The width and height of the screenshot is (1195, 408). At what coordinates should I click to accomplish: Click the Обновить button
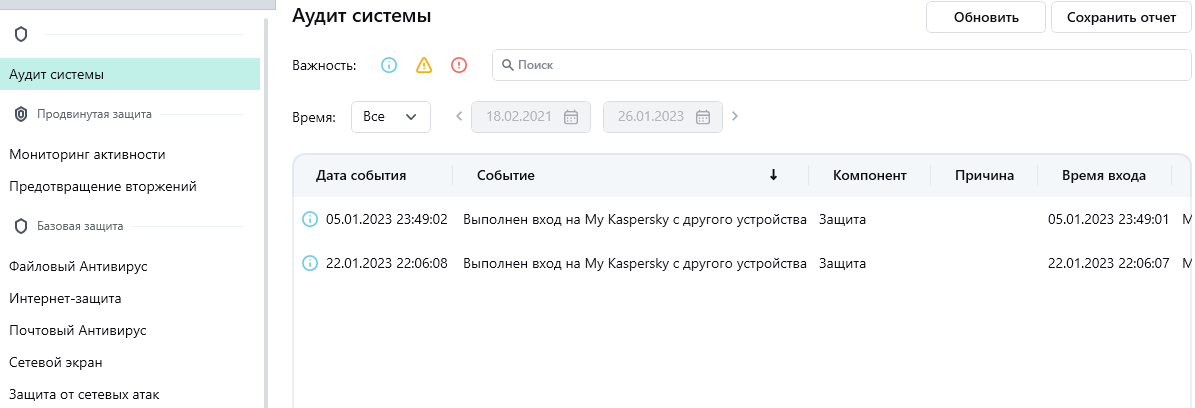985,17
